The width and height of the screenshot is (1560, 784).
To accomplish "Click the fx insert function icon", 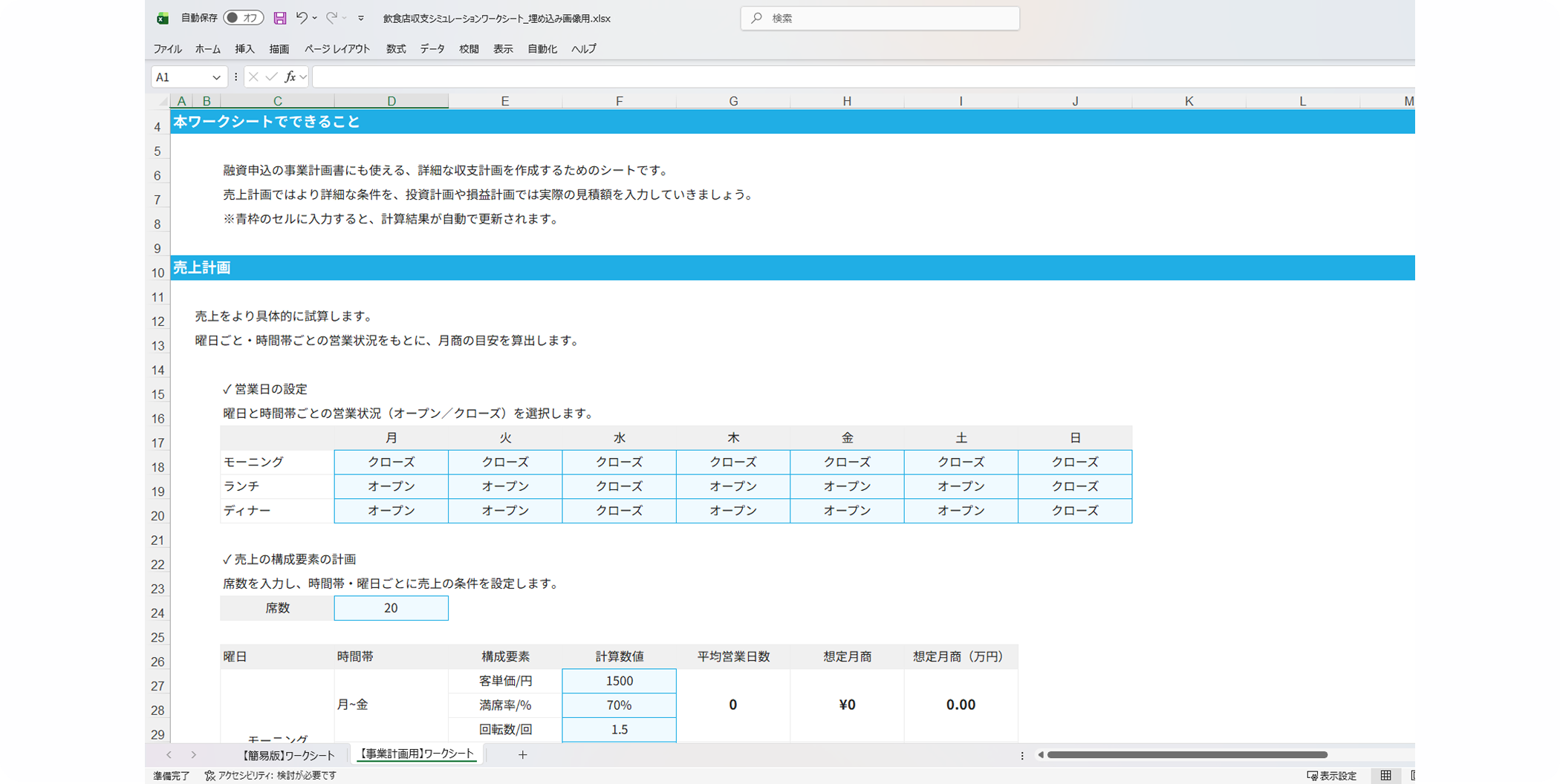I will pyautogui.click(x=290, y=76).
